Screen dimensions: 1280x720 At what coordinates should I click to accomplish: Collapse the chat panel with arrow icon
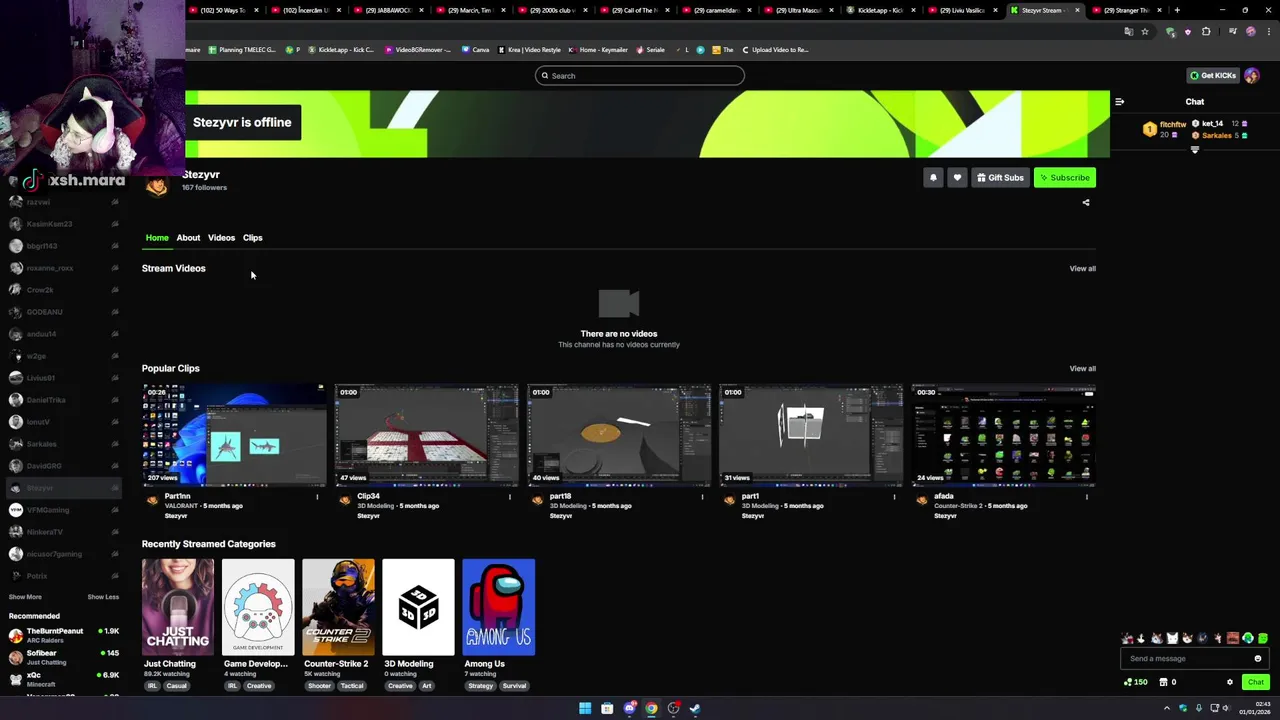click(x=1119, y=102)
